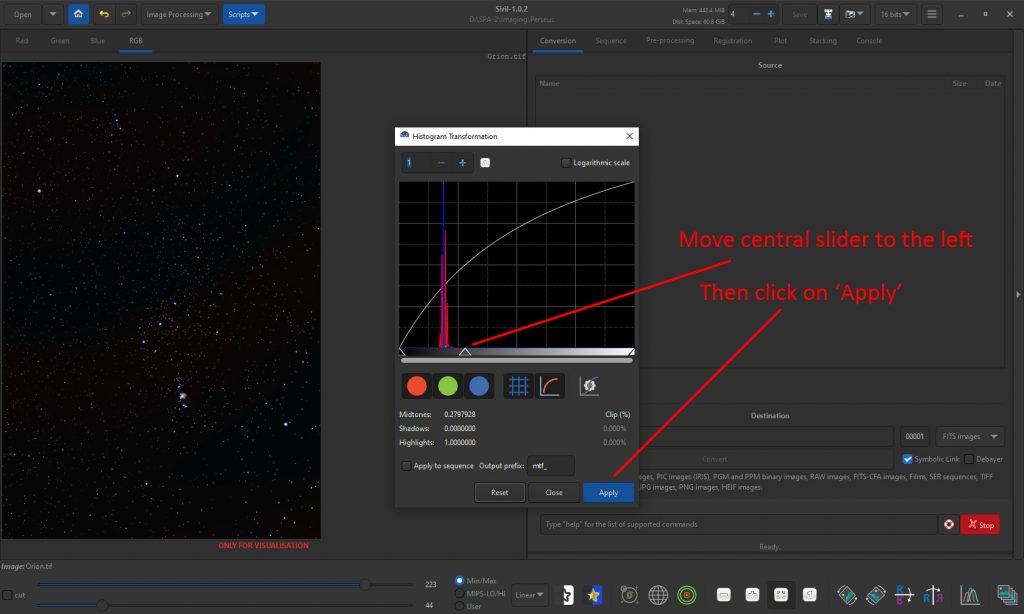Click the zoom to fit icon
This screenshot has width=1024, height=614.
coord(781,595)
